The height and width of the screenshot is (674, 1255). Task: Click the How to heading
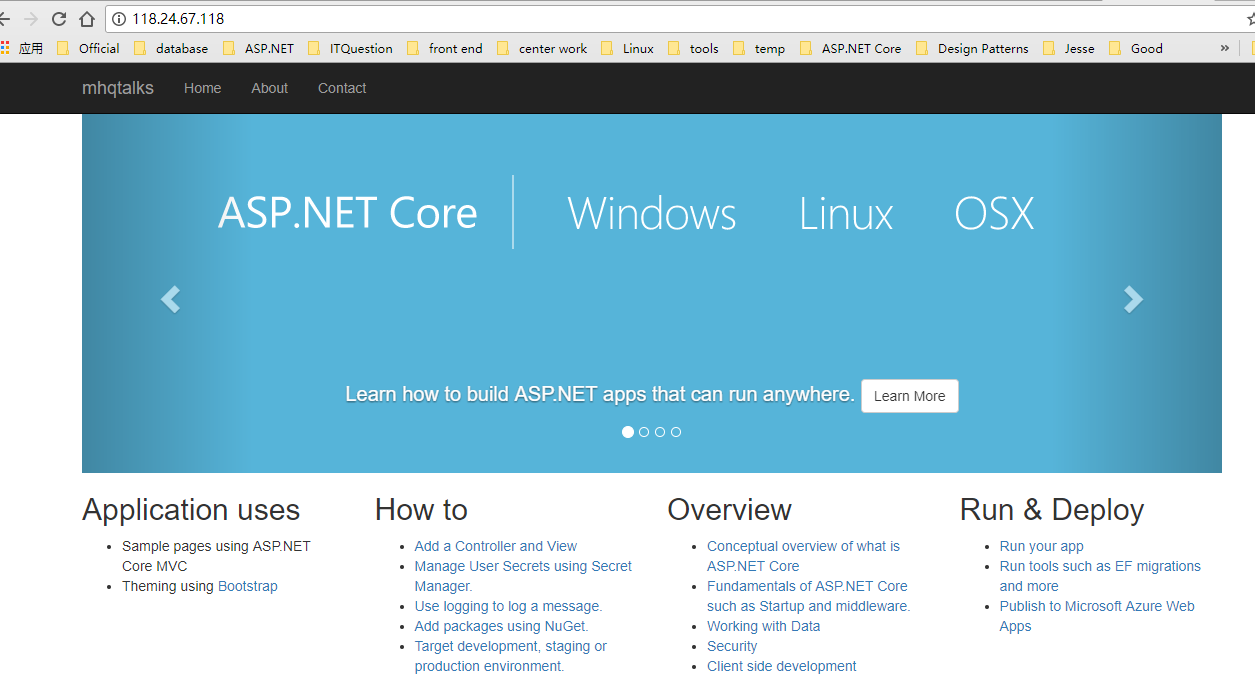point(421,510)
